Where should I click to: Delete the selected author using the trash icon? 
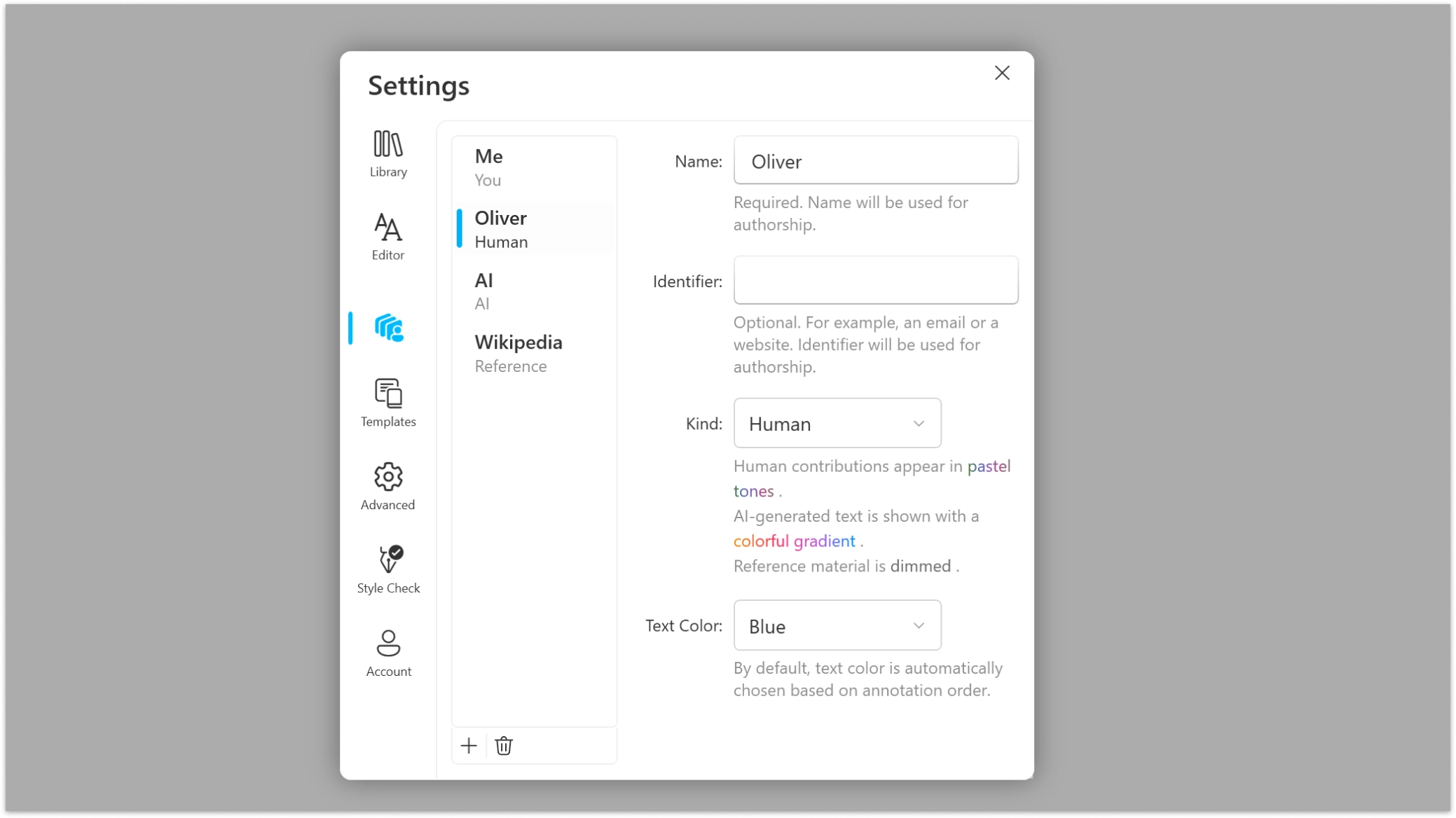pyautogui.click(x=504, y=745)
